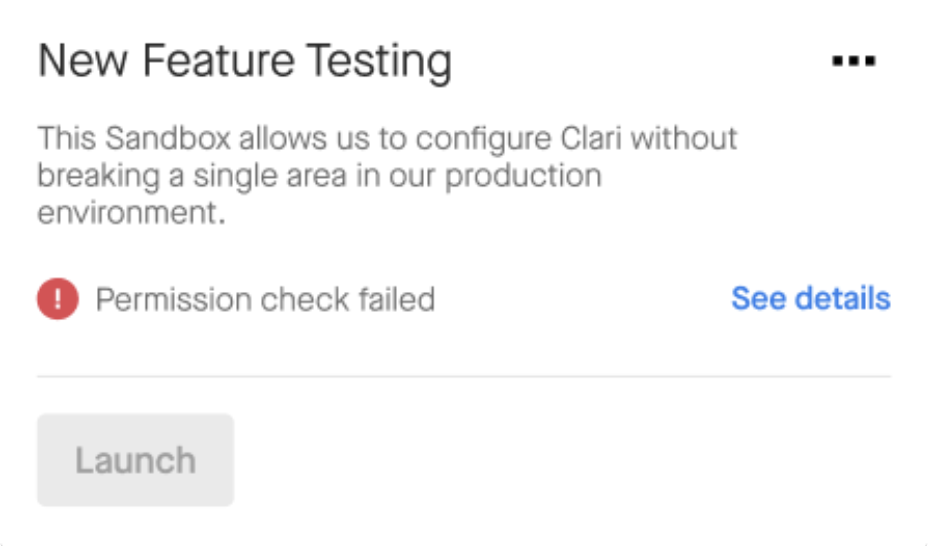This screenshot has height=546, width=932.
Task: Click the word Testing in card title
Action: 380,61
